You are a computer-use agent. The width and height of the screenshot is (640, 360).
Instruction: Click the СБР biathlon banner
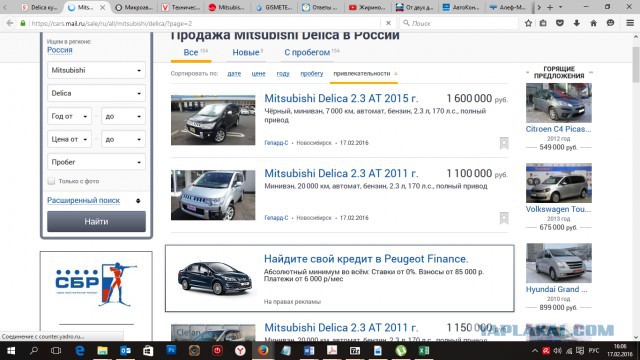click(x=96, y=285)
